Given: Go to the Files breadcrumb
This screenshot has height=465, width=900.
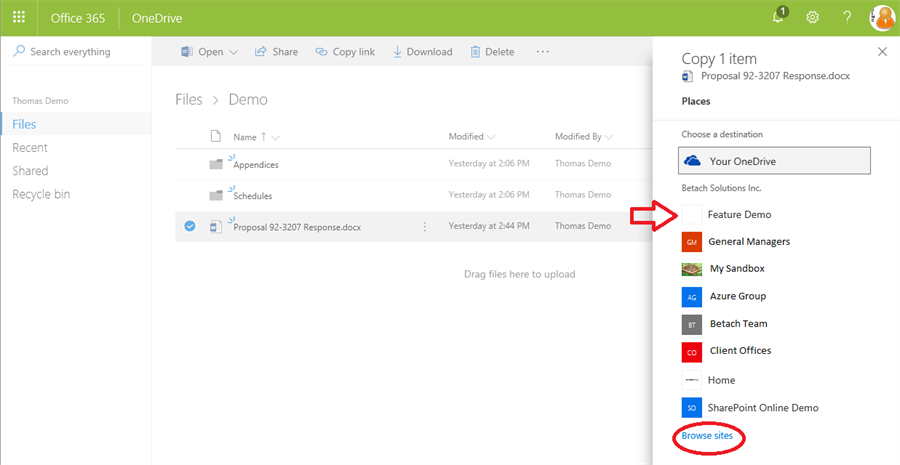Looking at the screenshot, I should pos(189,100).
